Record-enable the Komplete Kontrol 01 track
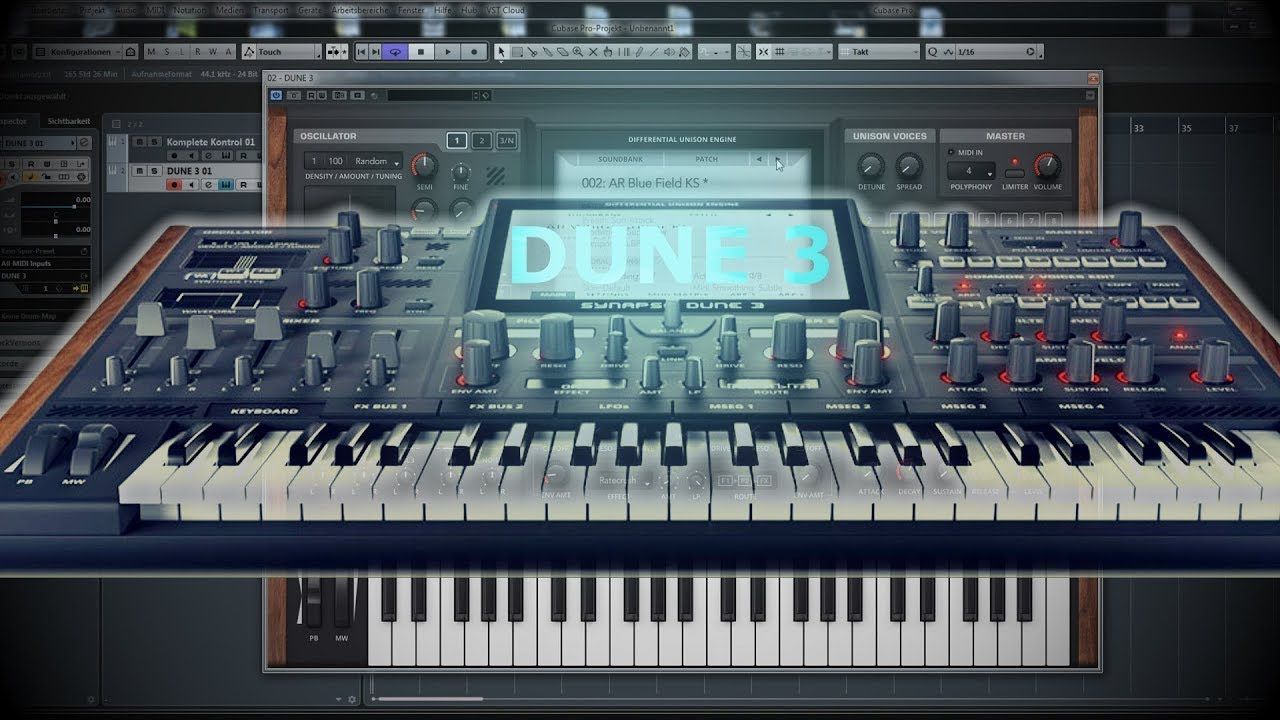Screen dimensions: 1280x720 [x=174, y=156]
